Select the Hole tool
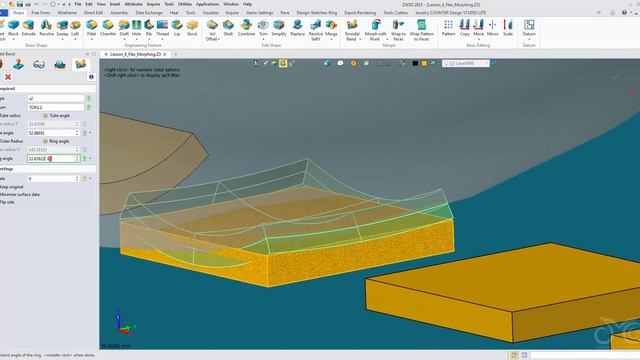 tap(136, 28)
